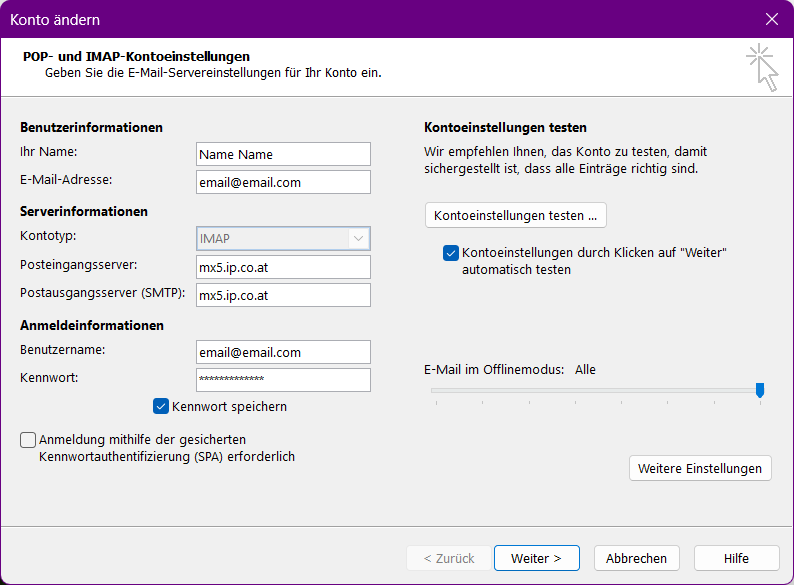
Task: Uncheck the Kennwort speichern checkbox
Action: pos(160,406)
